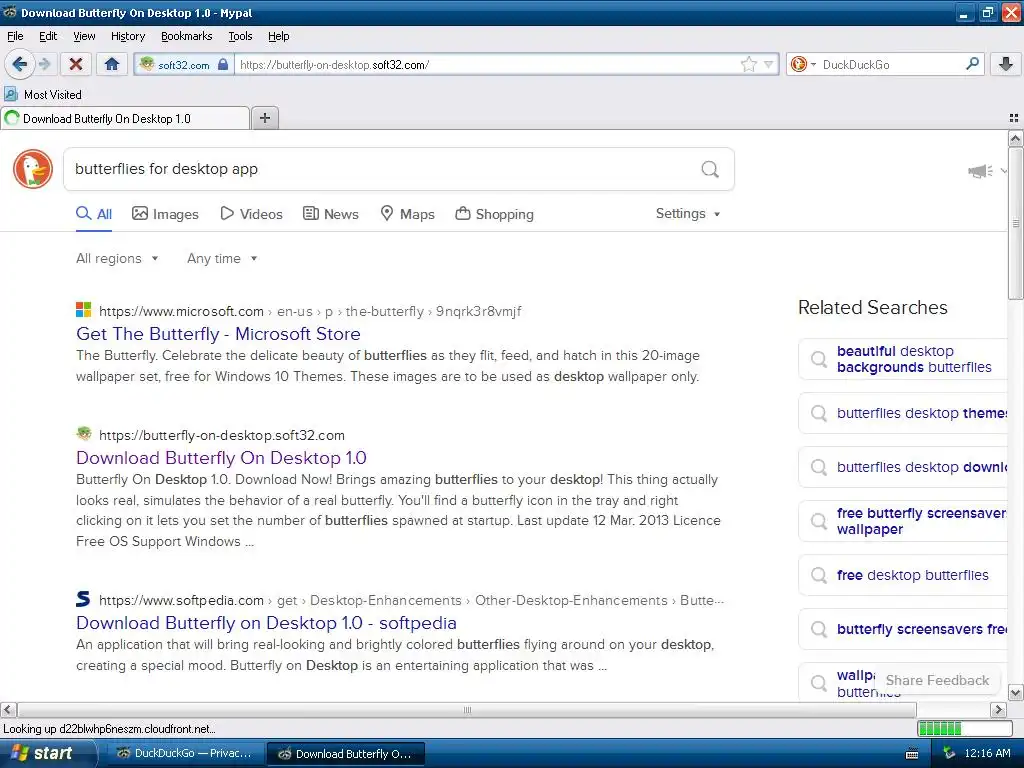Open the Home page icon
1024x768 pixels.
(112, 64)
